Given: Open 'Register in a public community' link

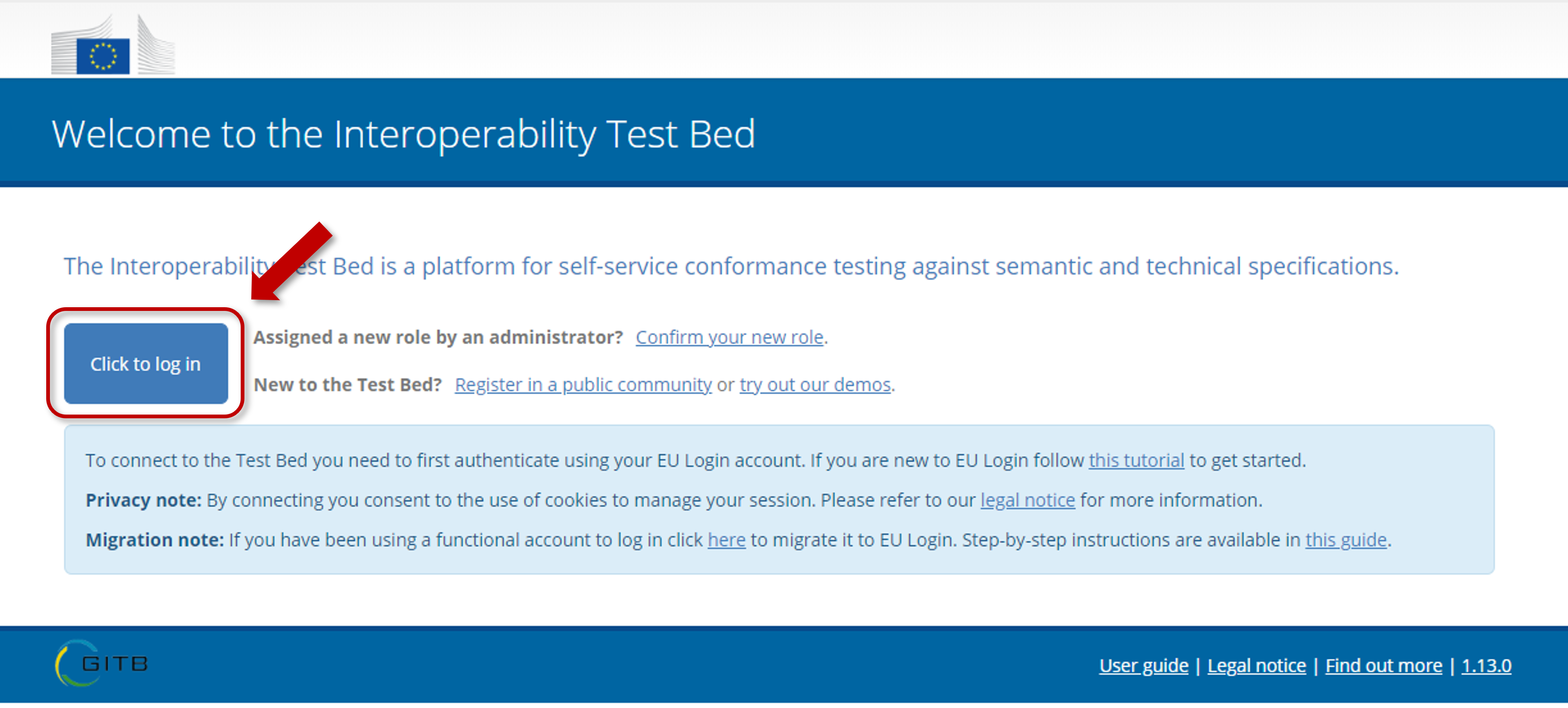Looking at the screenshot, I should pyautogui.click(x=583, y=385).
